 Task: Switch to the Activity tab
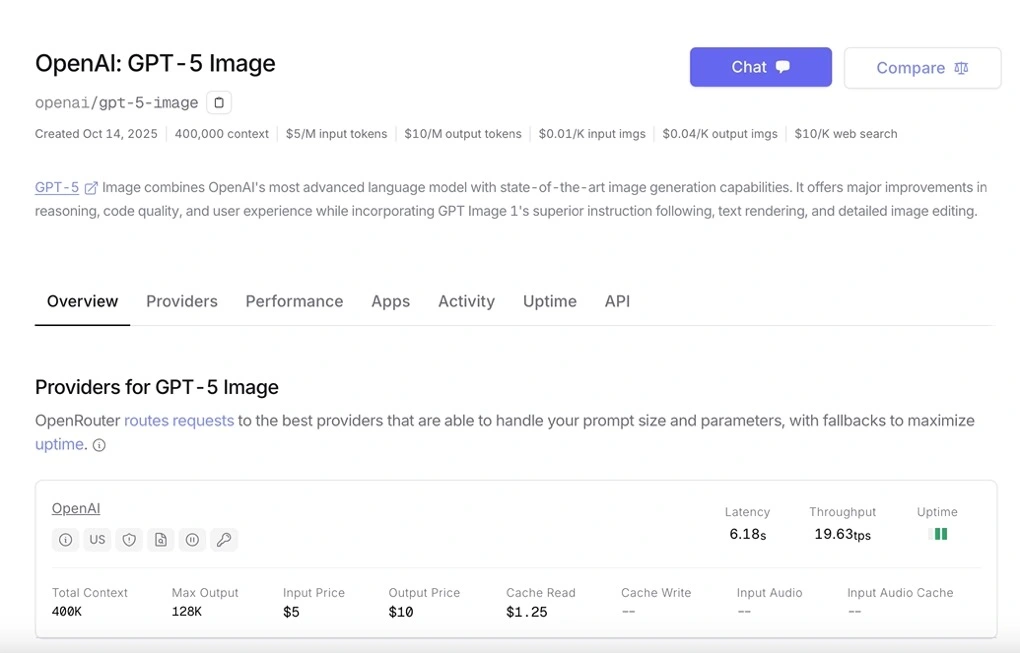tap(466, 301)
